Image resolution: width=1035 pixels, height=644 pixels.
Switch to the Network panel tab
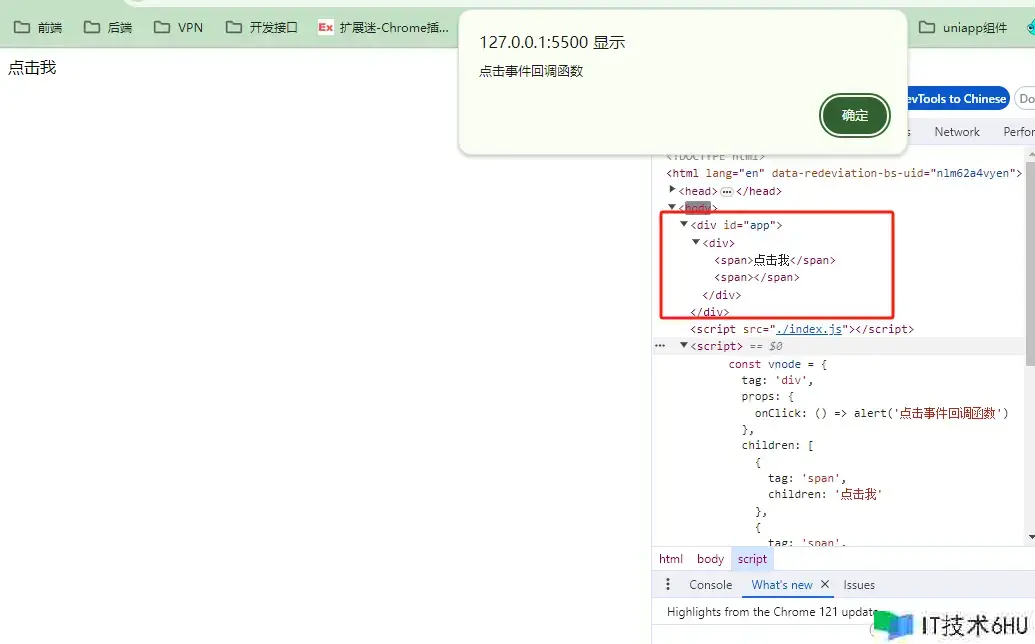point(956,132)
